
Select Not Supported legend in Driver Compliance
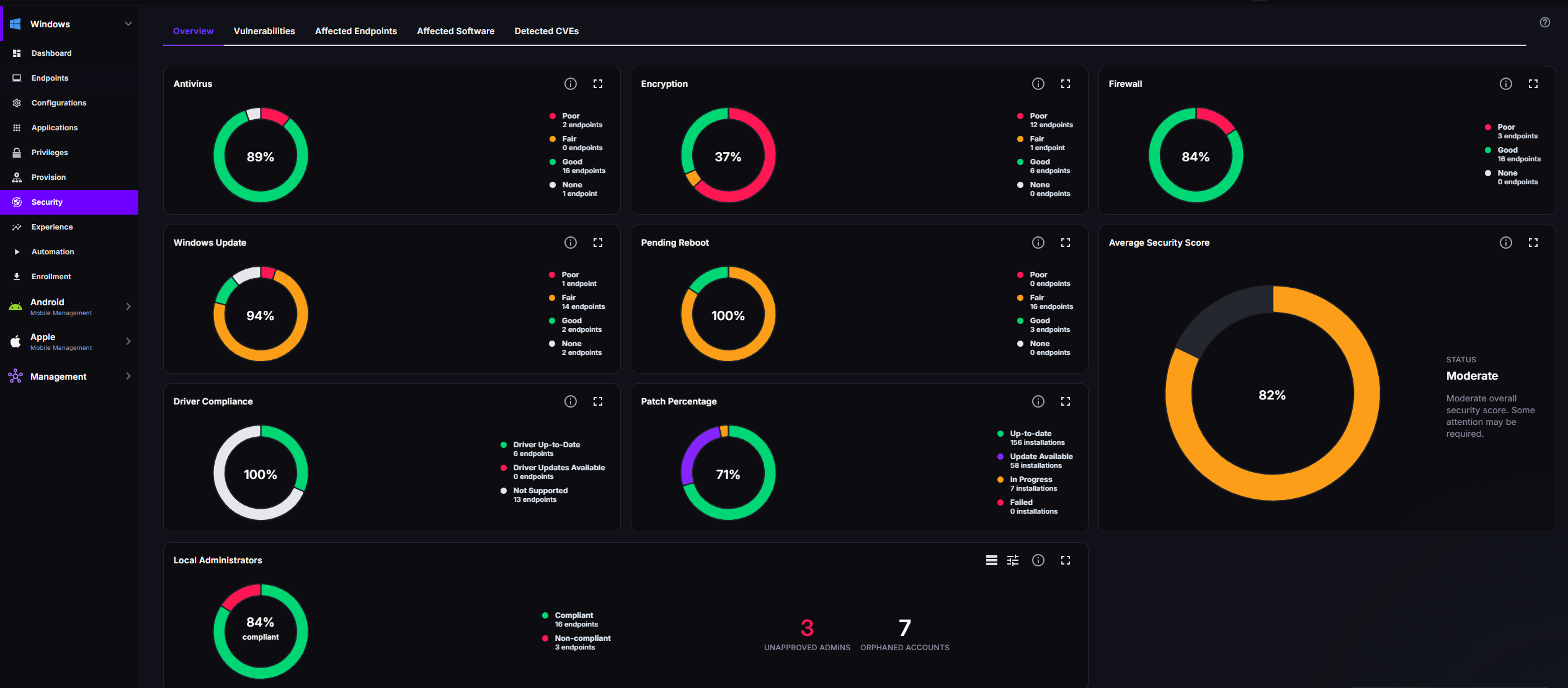(x=535, y=495)
